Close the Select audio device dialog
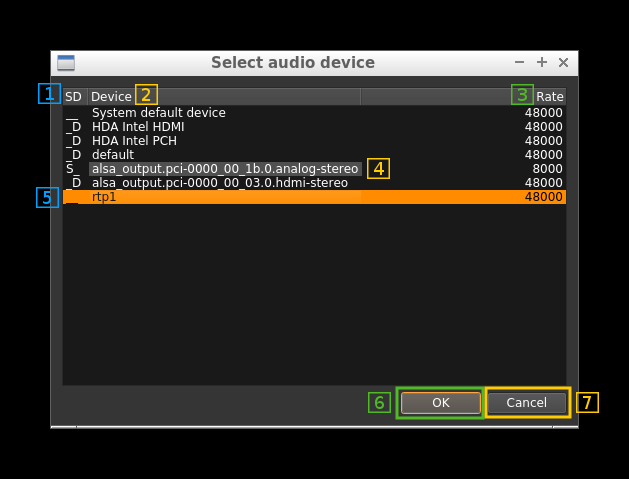629x479 pixels. (563, 62)
